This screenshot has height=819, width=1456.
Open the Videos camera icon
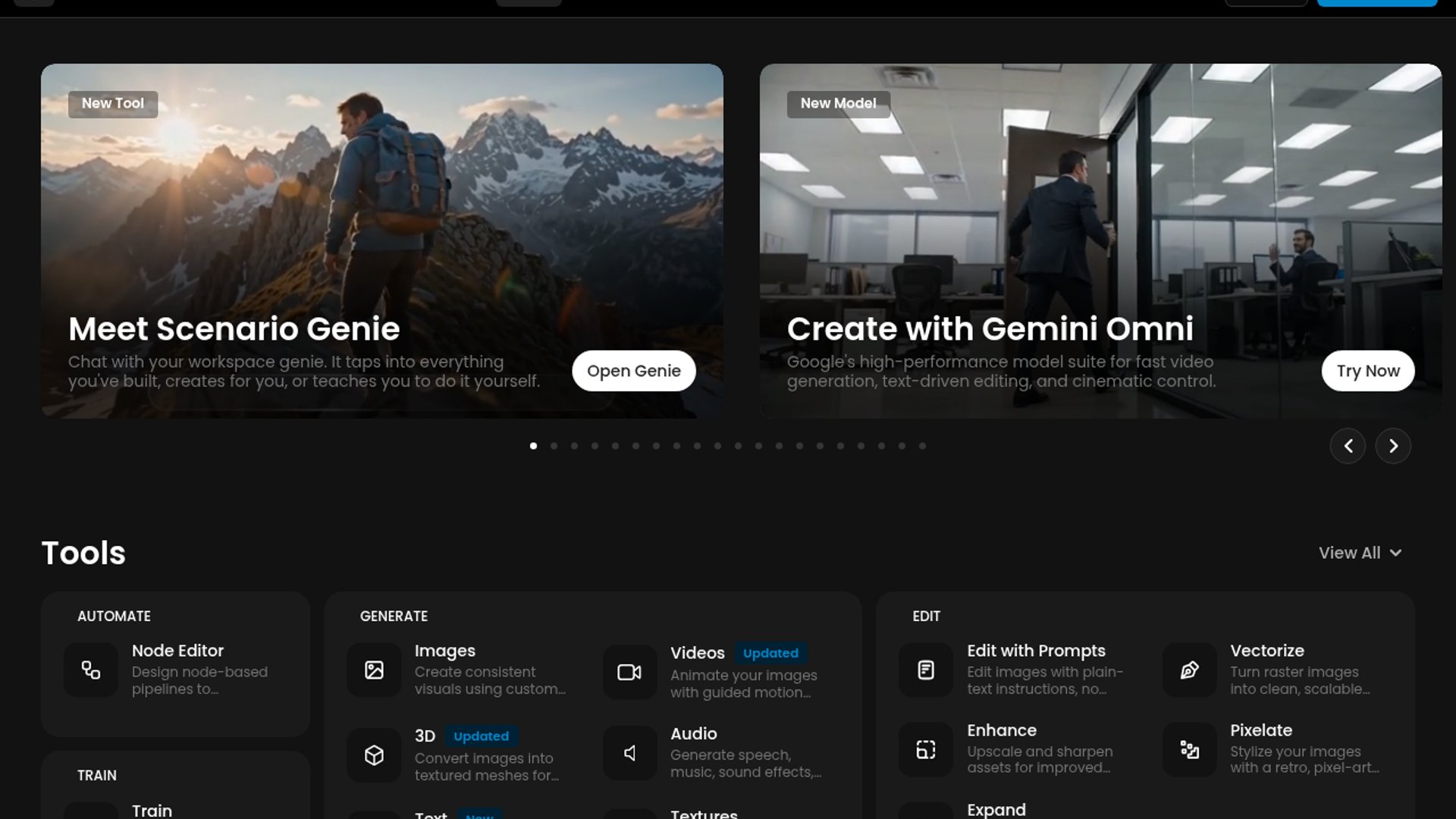coord(629,672)
